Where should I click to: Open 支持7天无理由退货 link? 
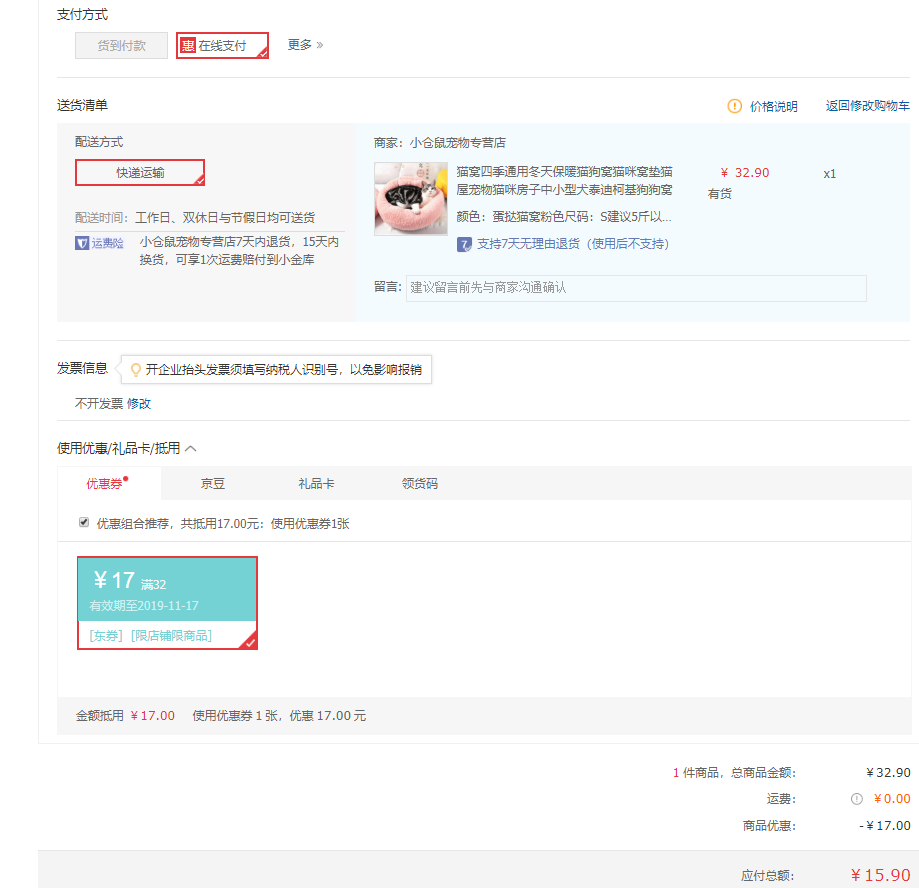[573, 244]
